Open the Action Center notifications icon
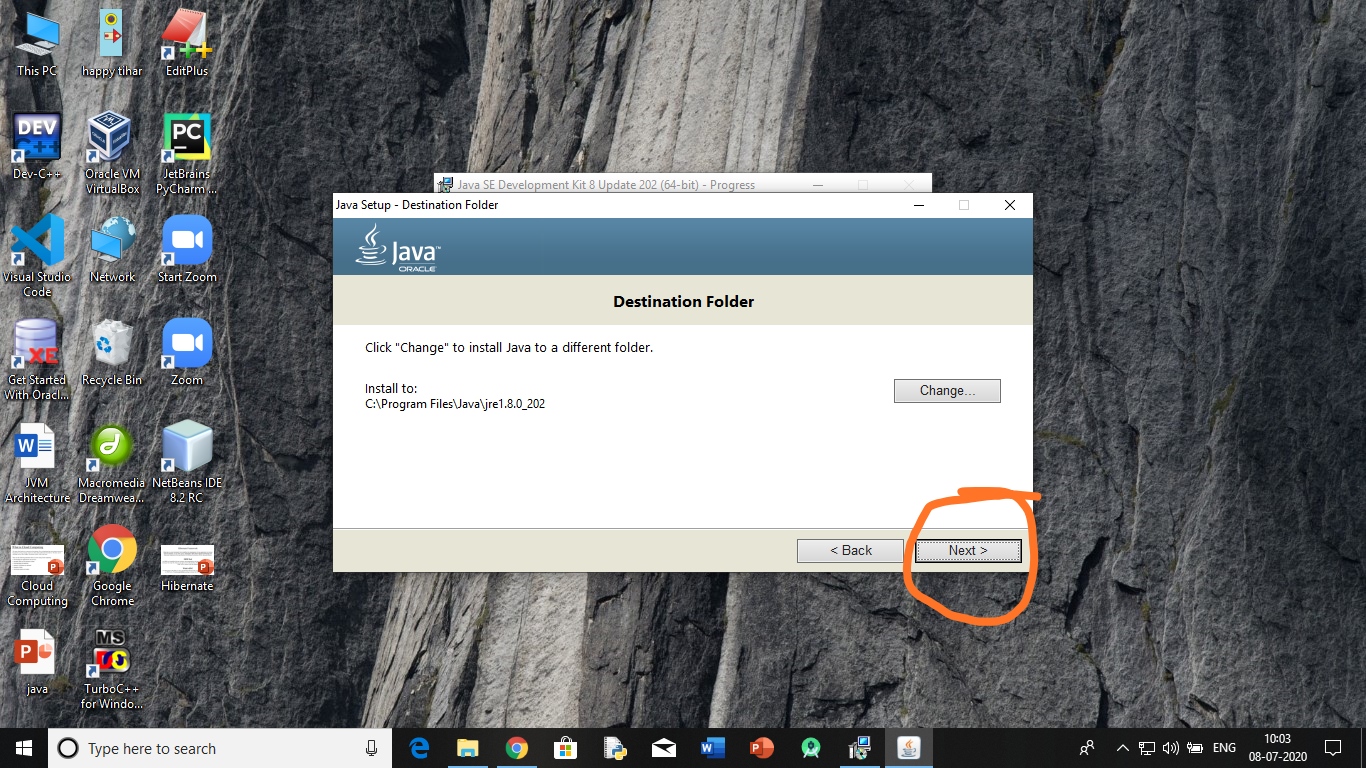The image size is (1366, 768). (x=1332, y=748)
